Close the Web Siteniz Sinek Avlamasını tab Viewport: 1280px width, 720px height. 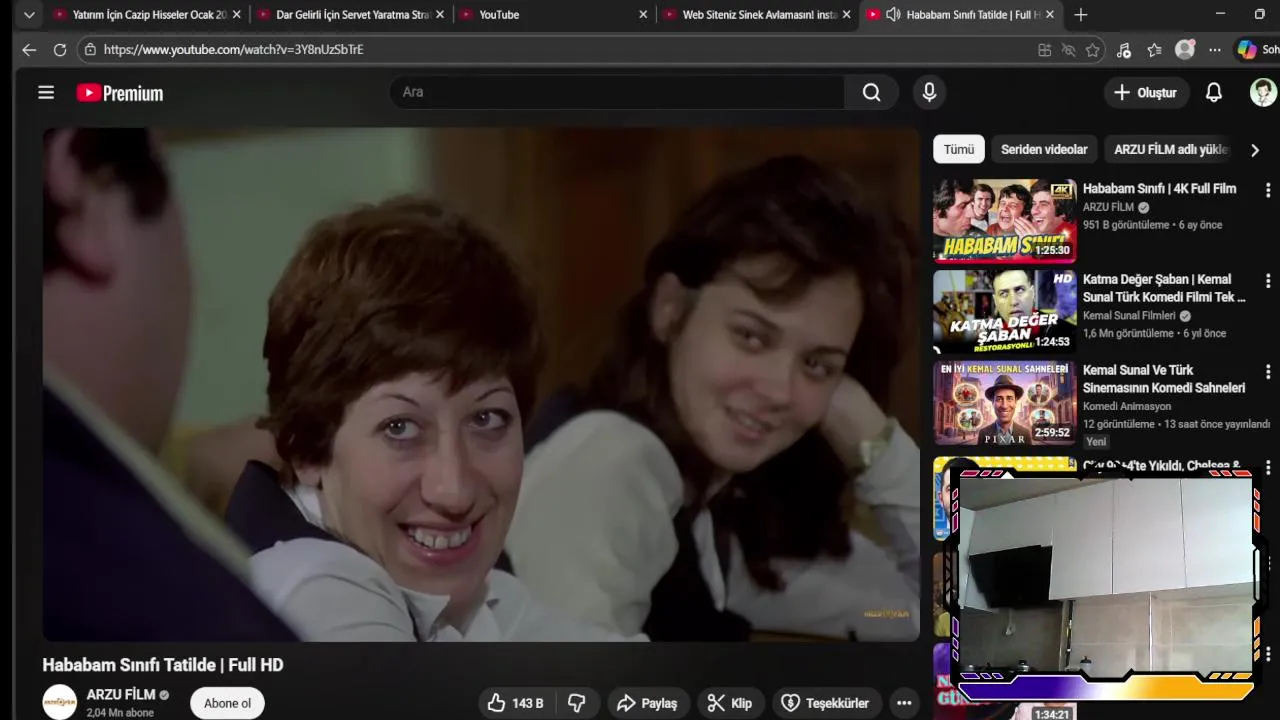pyautogui.click(x=847, y=15)
